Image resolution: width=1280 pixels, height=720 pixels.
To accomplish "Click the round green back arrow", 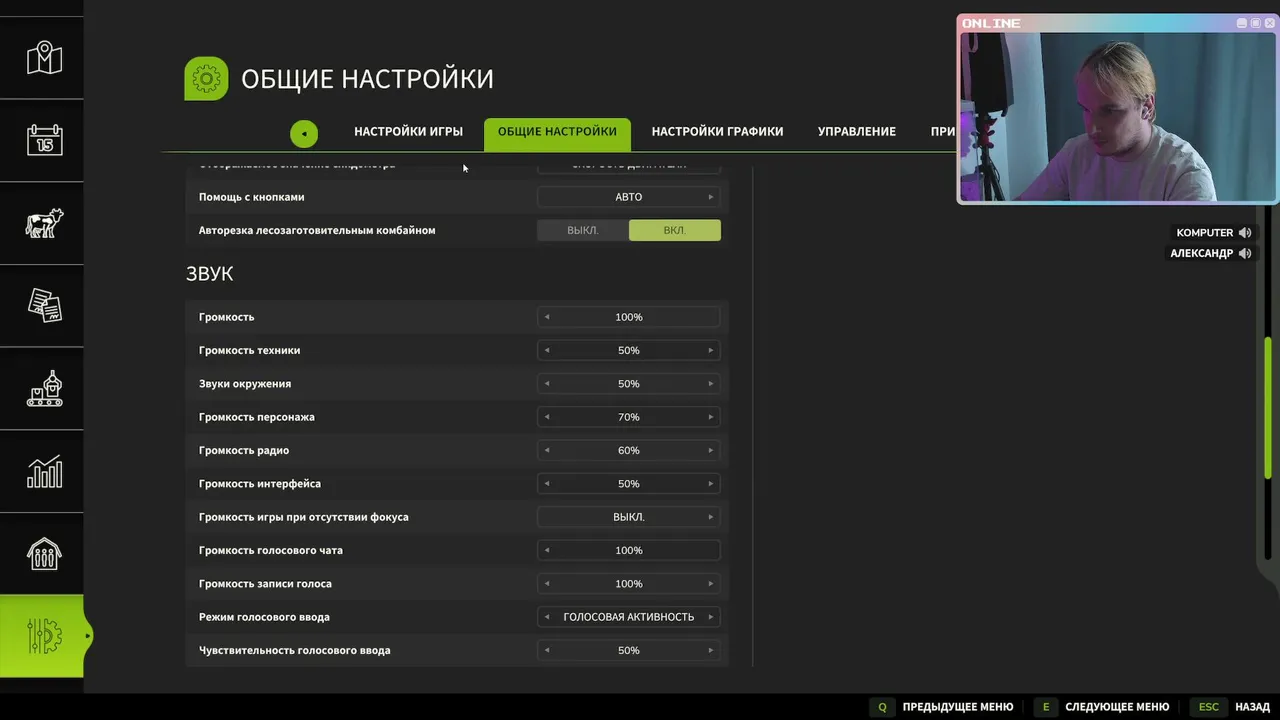I will coord(304,133).
